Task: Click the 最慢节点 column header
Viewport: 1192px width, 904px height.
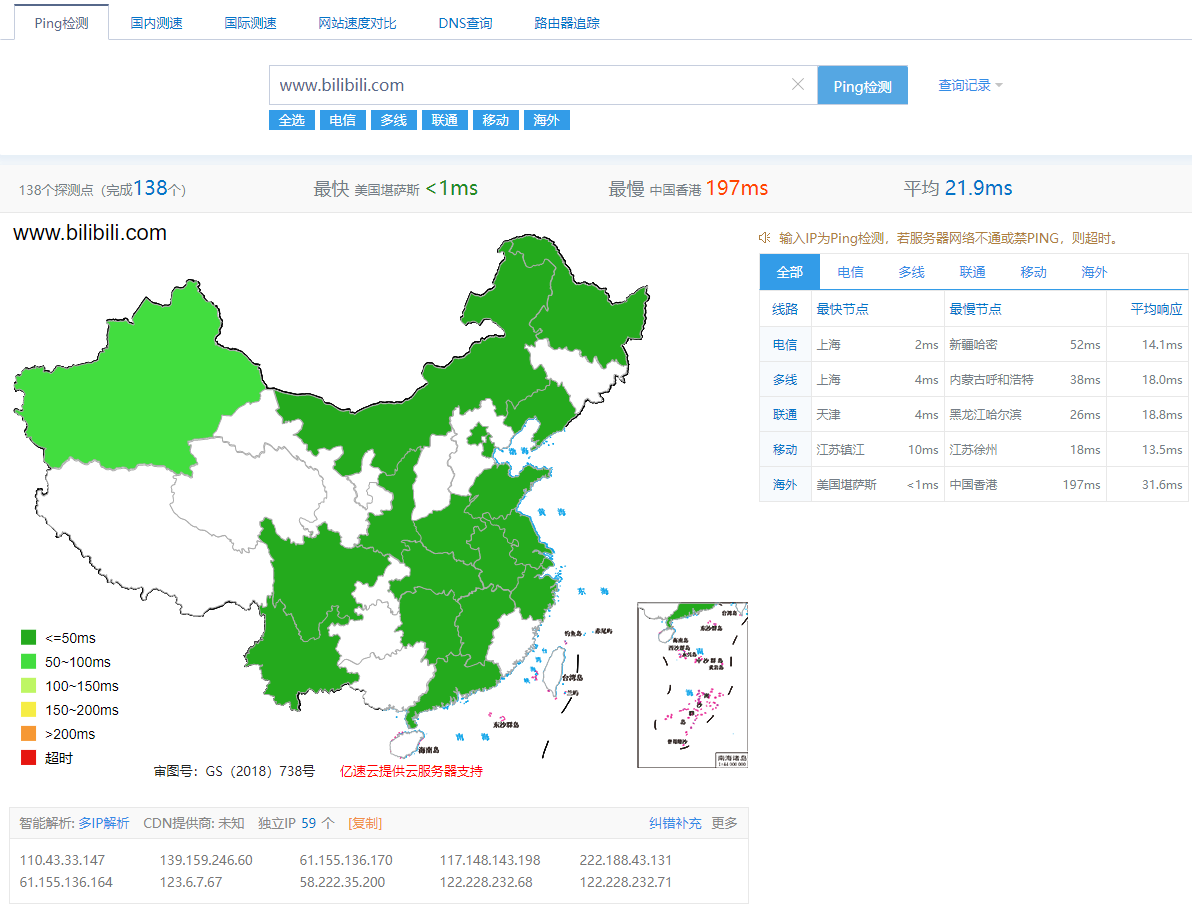Action: pyautogui.click(x=975, y=309)
